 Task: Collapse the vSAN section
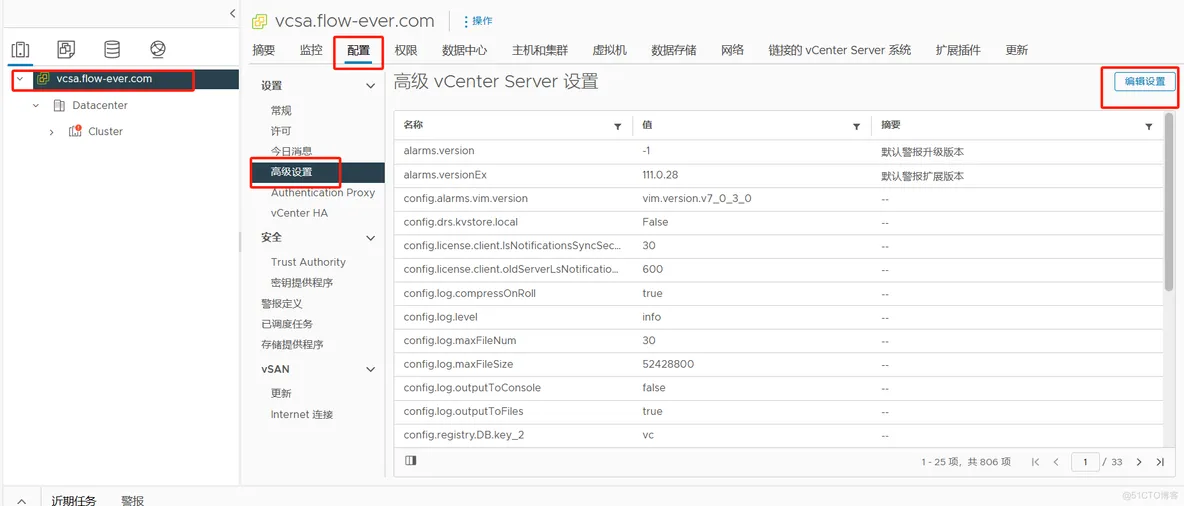(370, 369)
